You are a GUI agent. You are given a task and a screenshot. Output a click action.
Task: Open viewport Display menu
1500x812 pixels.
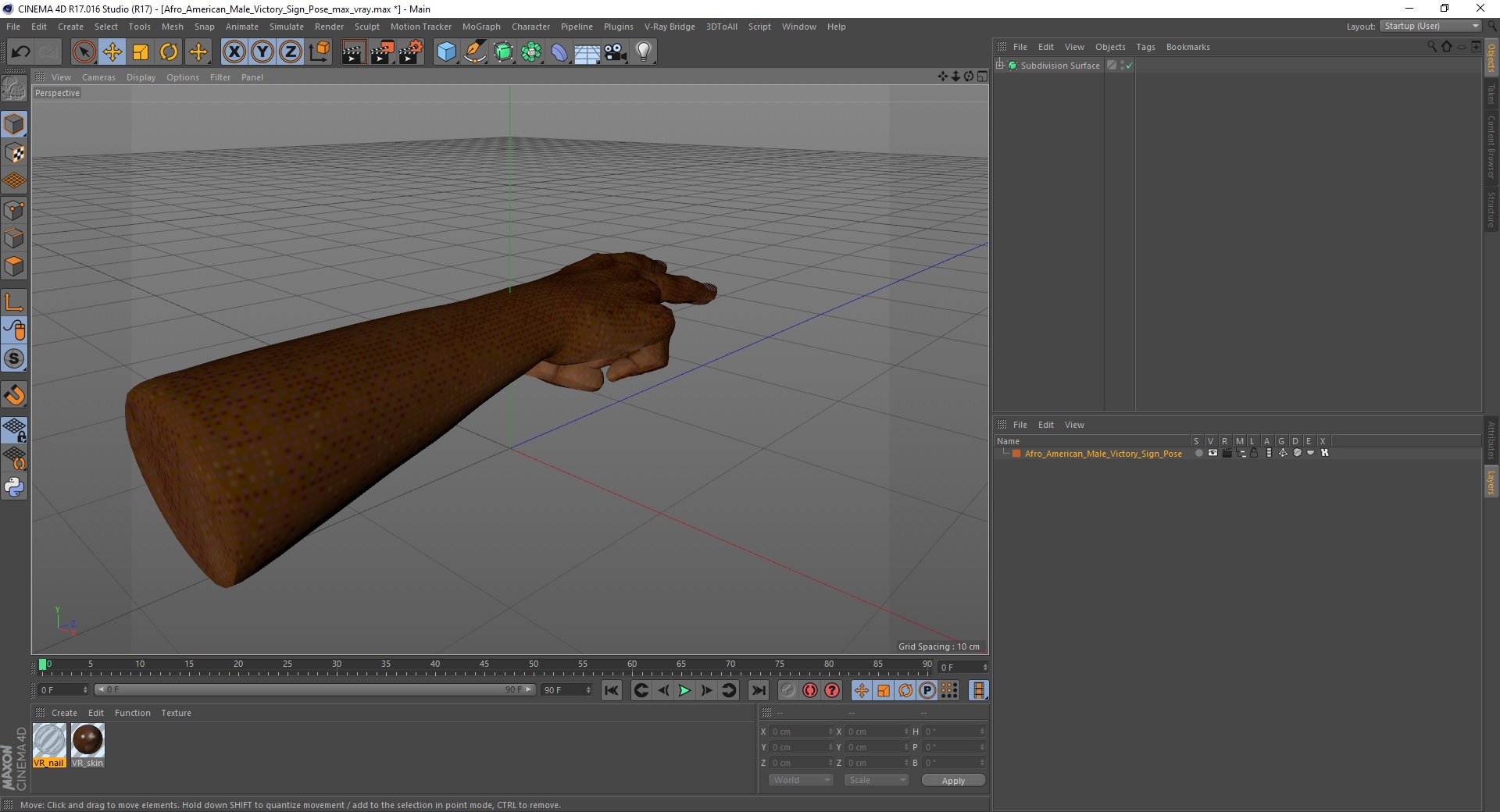pos(141,77)
